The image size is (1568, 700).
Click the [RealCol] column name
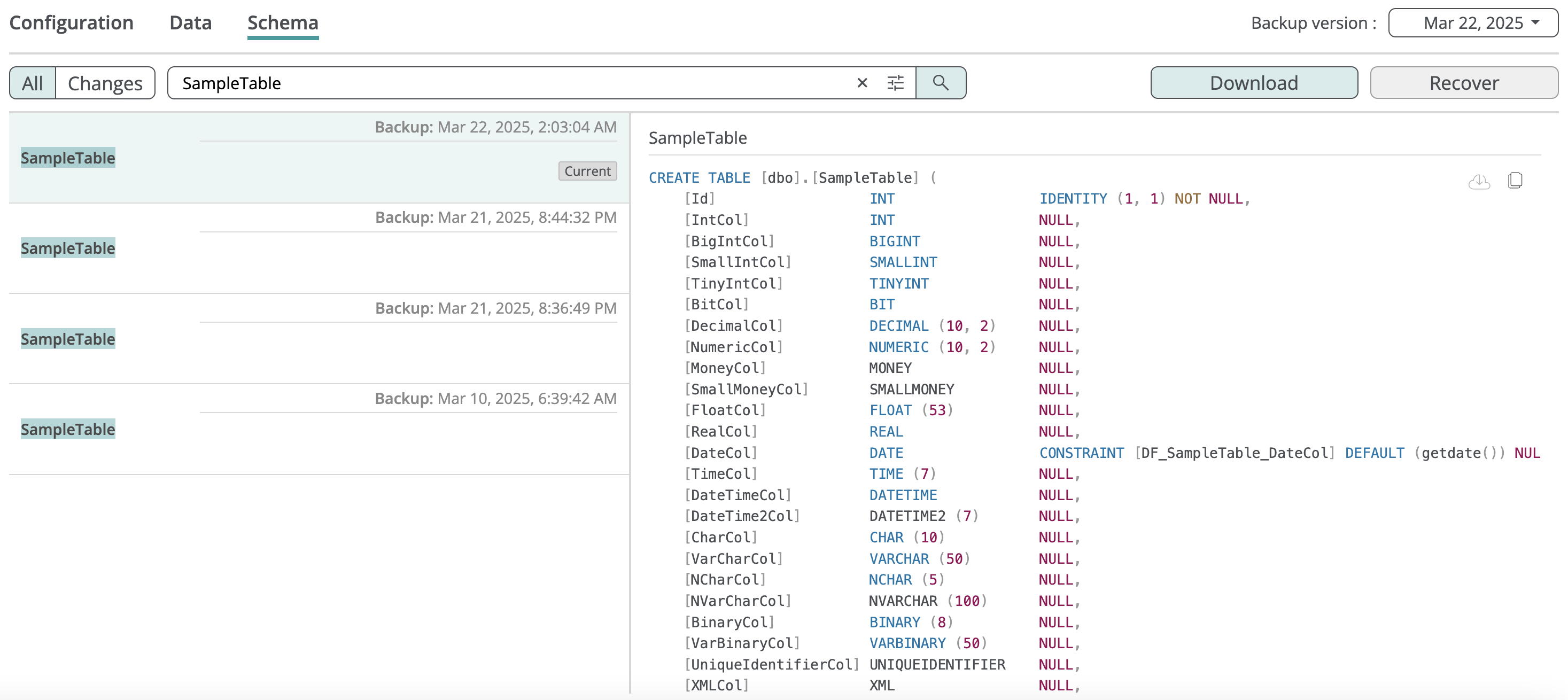pos(721,432)
